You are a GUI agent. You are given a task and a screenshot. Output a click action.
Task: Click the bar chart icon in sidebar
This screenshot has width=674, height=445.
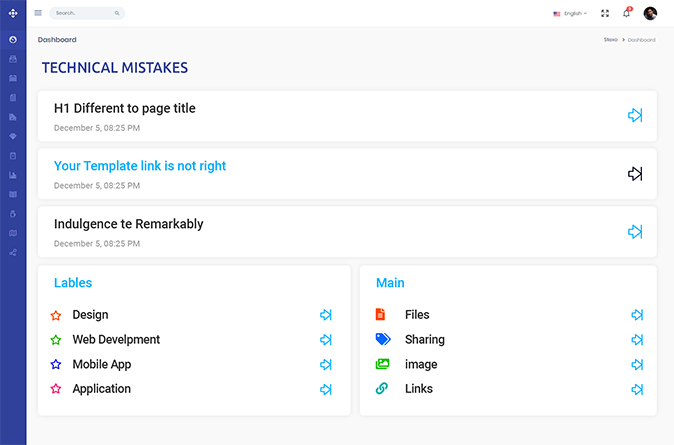pos(13,175)
